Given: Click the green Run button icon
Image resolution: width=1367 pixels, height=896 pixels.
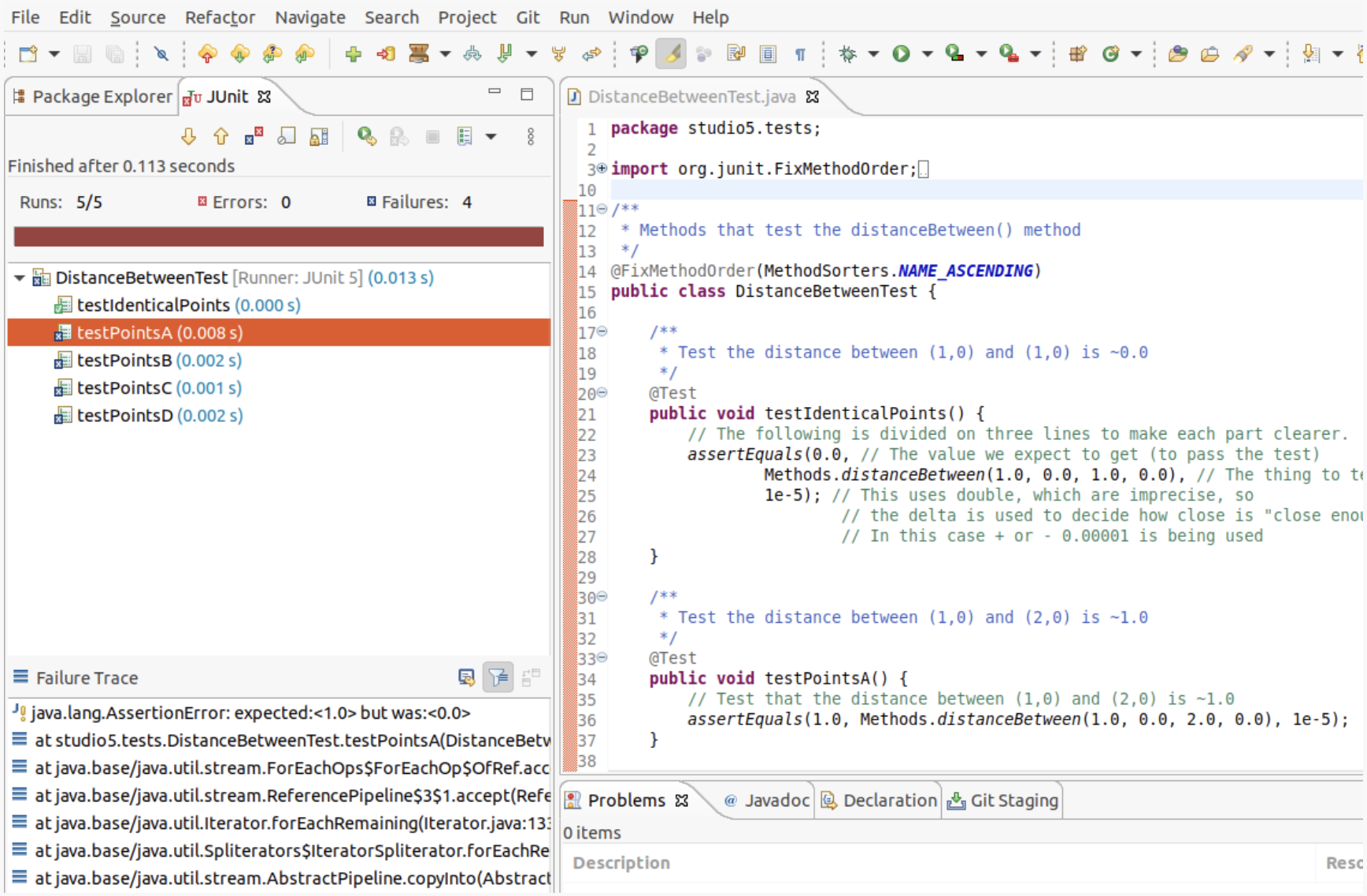Looking at the screenshot, I should click(901, 54).
